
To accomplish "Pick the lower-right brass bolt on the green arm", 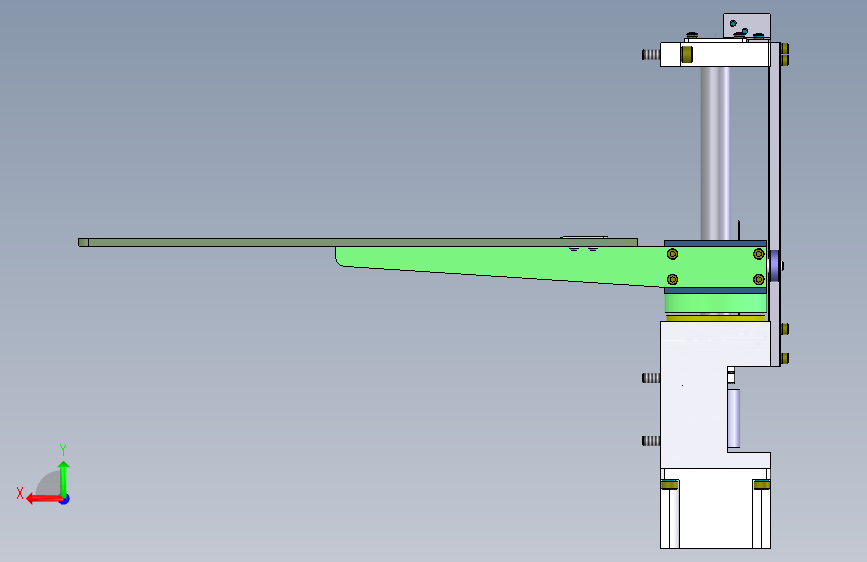I will click(x=759, y=279).
